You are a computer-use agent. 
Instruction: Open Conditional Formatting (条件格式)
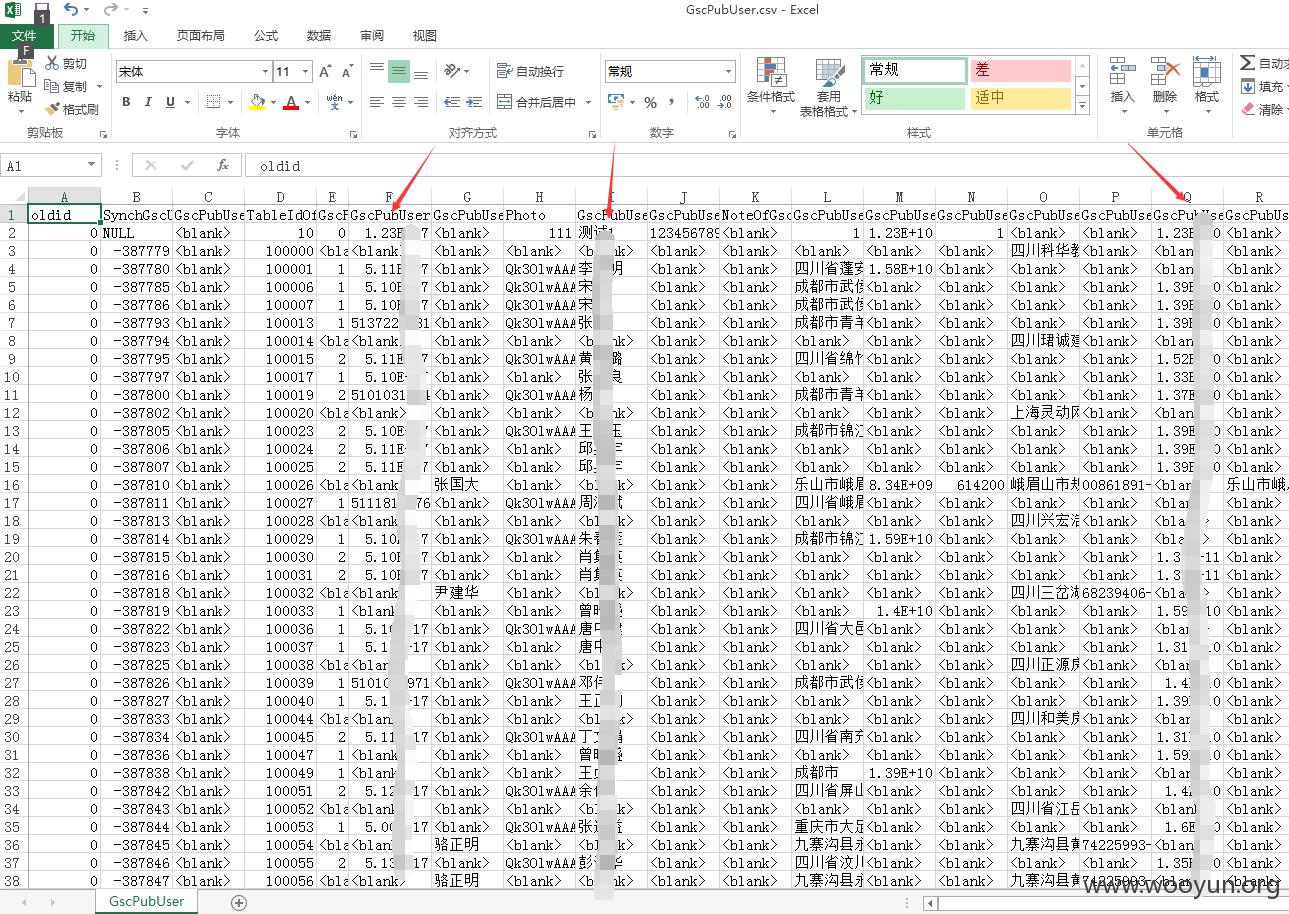[x=770, y=86]
